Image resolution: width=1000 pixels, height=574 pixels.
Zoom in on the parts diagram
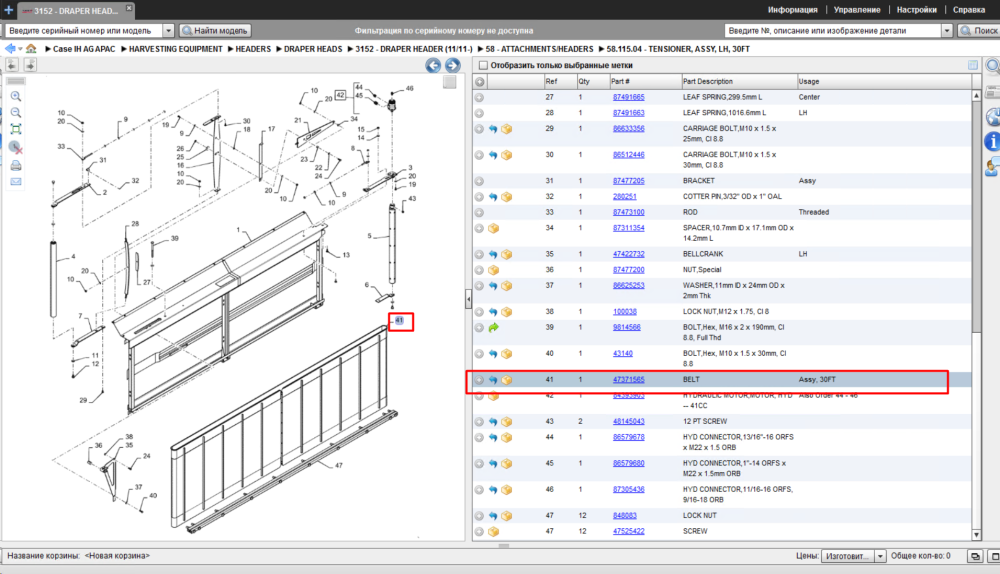pos(16,96)
